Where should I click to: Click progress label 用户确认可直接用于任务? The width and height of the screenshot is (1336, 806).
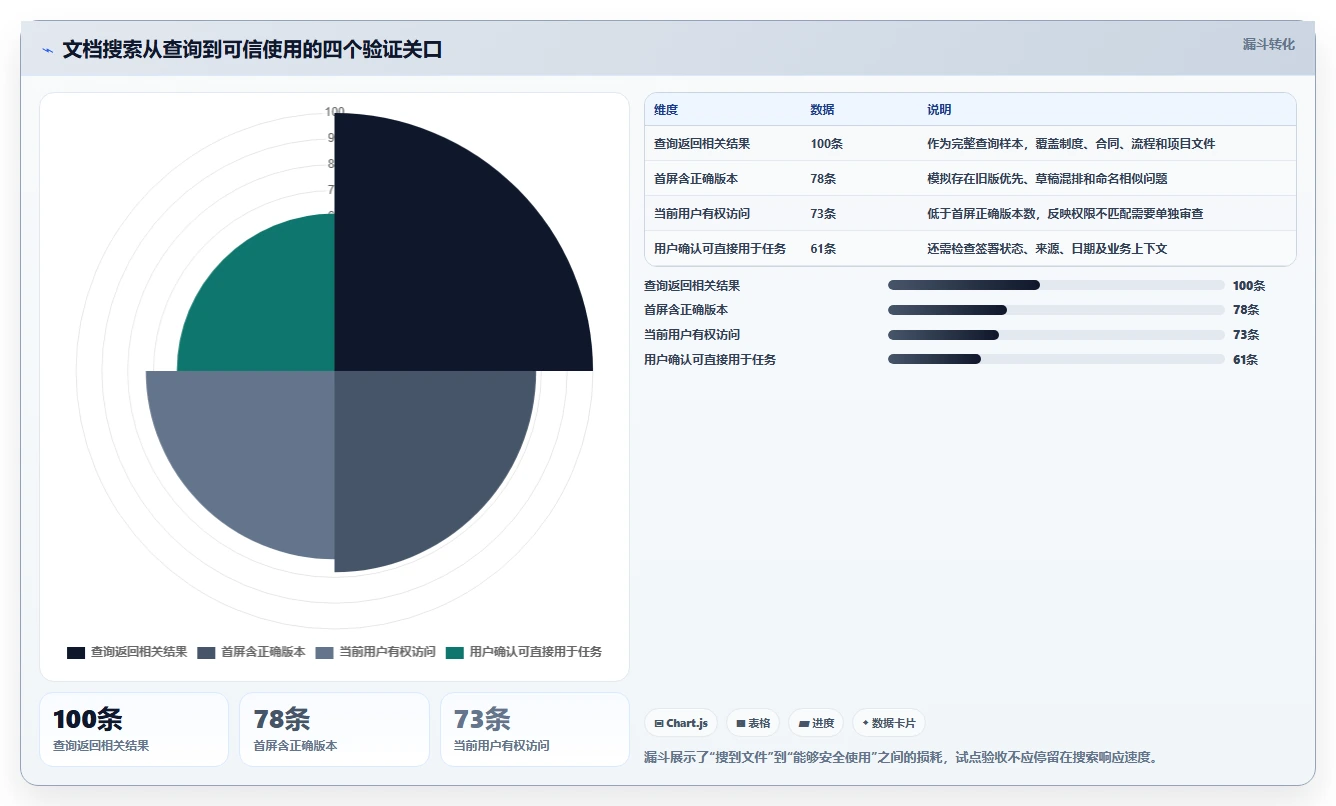tap(710, 360)
